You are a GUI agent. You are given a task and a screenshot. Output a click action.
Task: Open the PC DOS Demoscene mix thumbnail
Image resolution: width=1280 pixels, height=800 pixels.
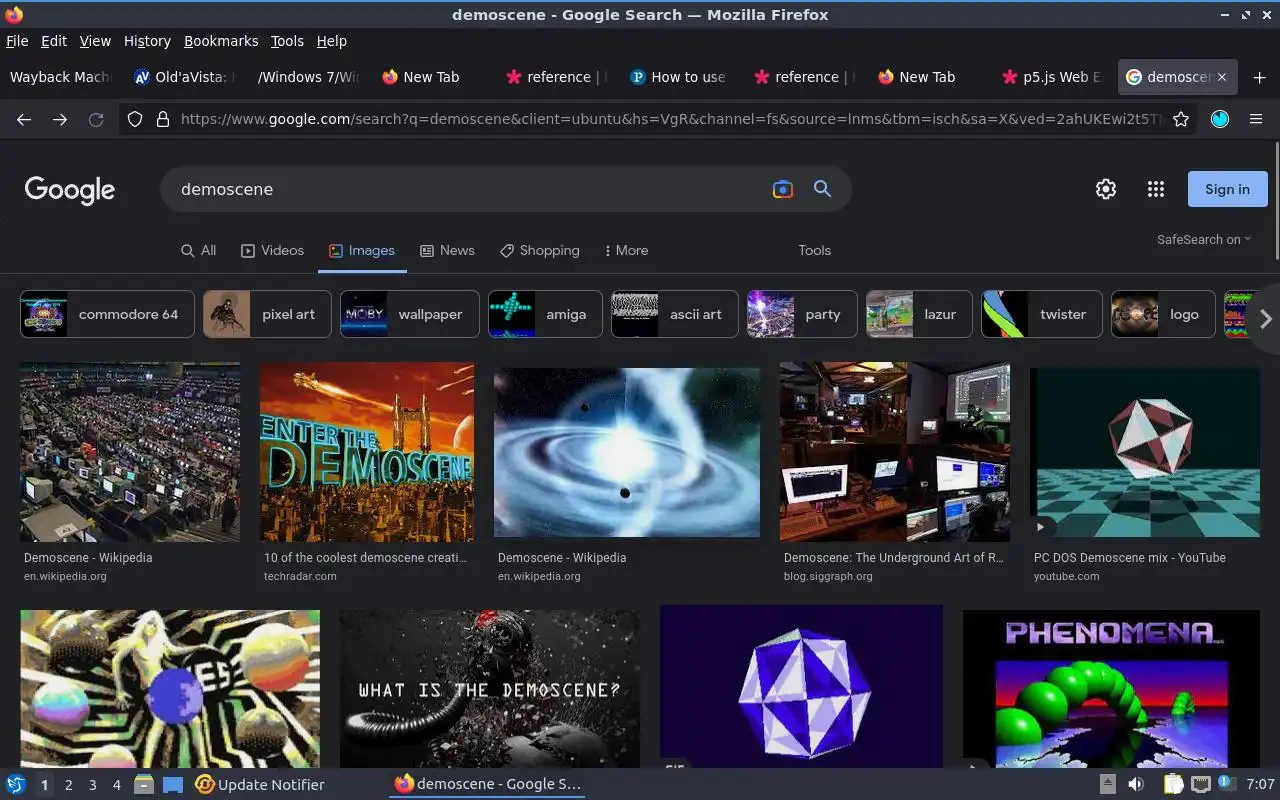pyautogui.click(x=1145, y=452)
